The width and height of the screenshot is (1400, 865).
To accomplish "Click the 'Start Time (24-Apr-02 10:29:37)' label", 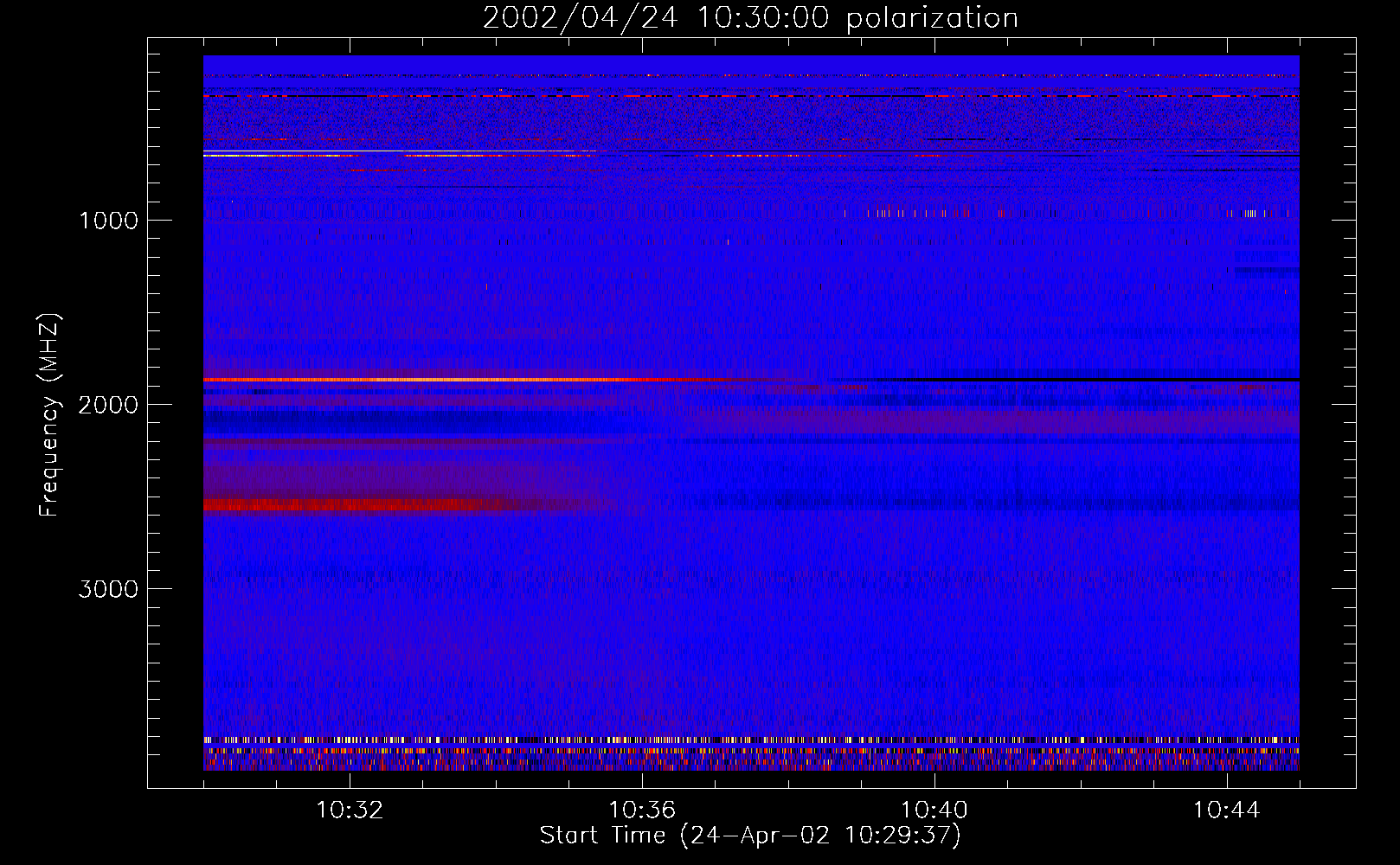I will [750, 836].
